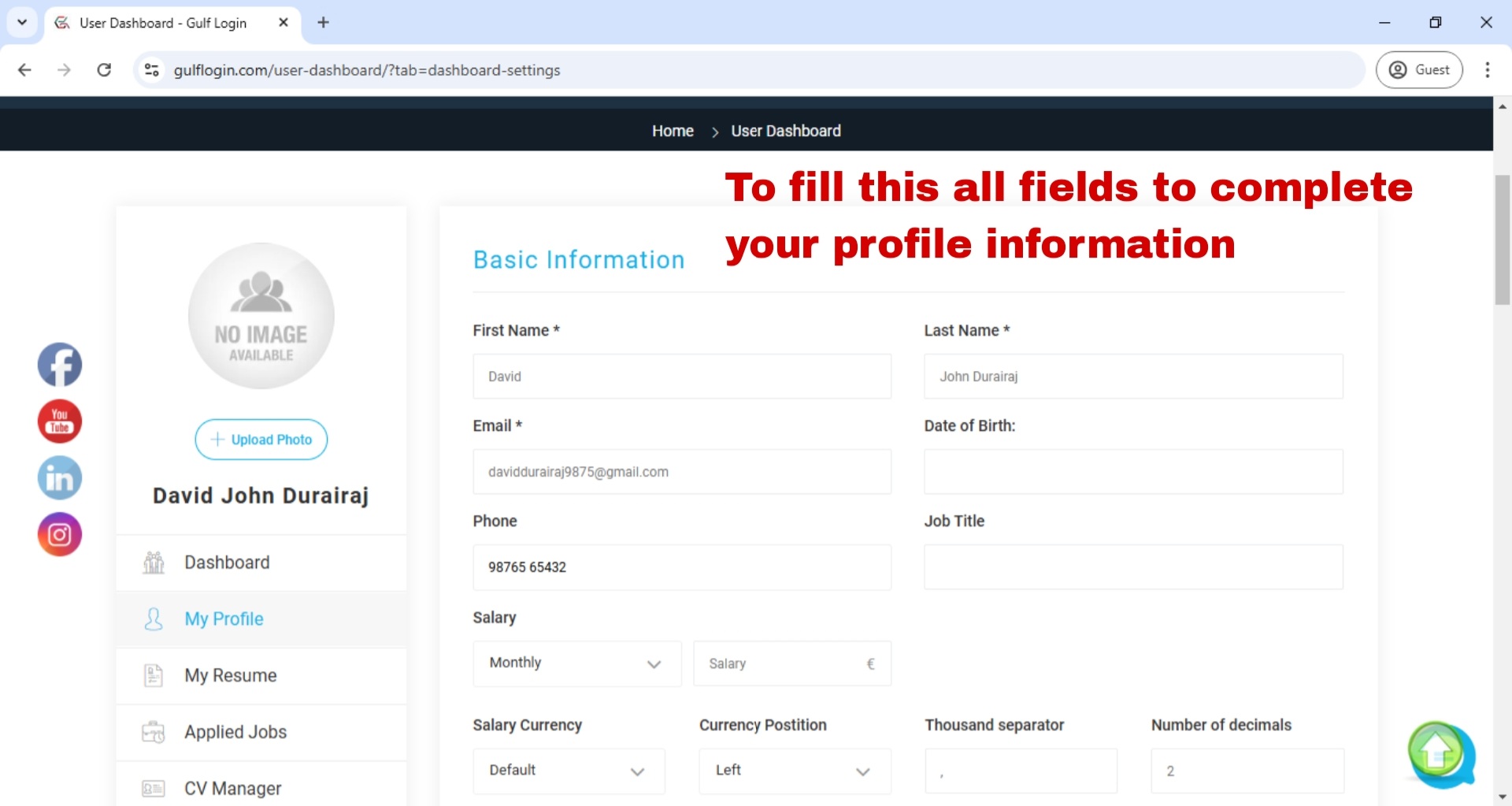Select the Dashboard sidebar icon
The height and width of the screenshot is (806, 1512).
tap(154, 563)
